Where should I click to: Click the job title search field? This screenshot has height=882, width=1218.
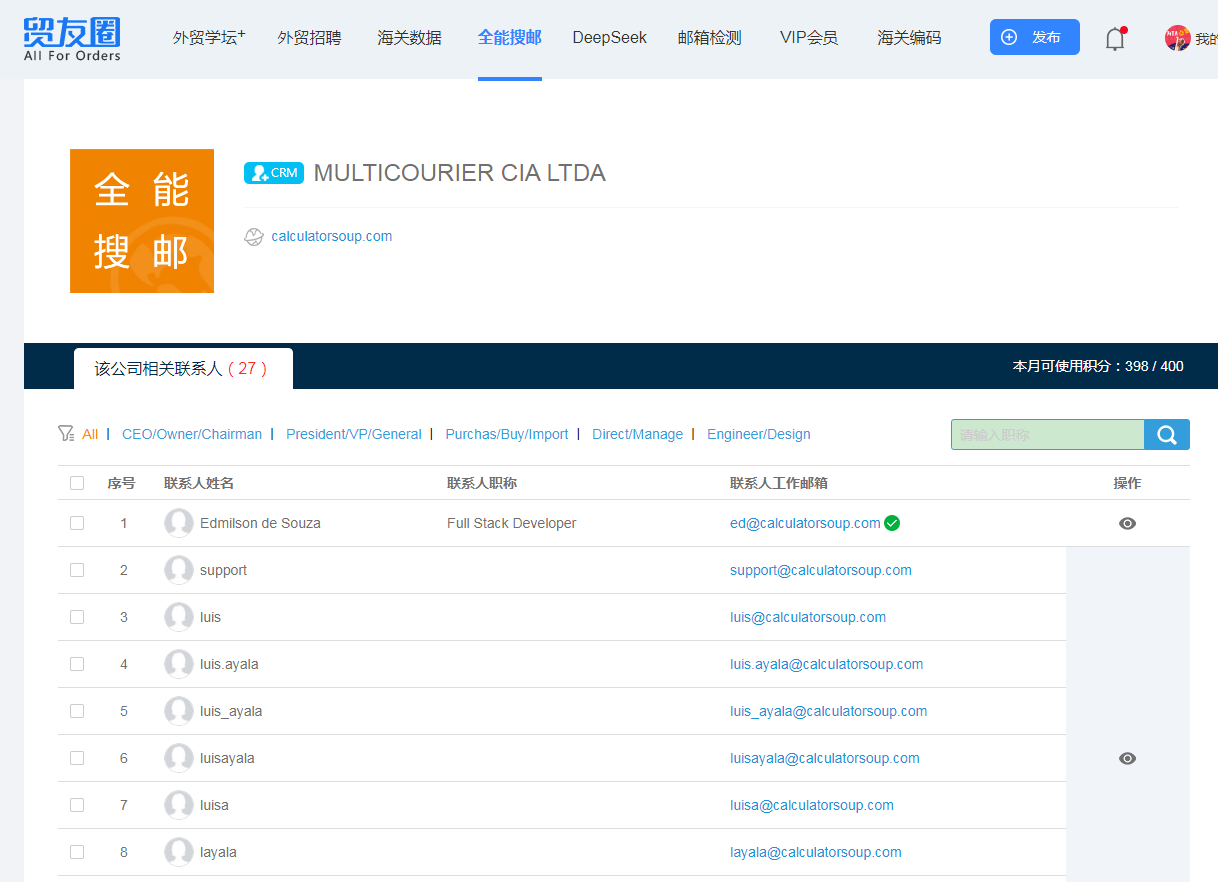pos(1047,435)
